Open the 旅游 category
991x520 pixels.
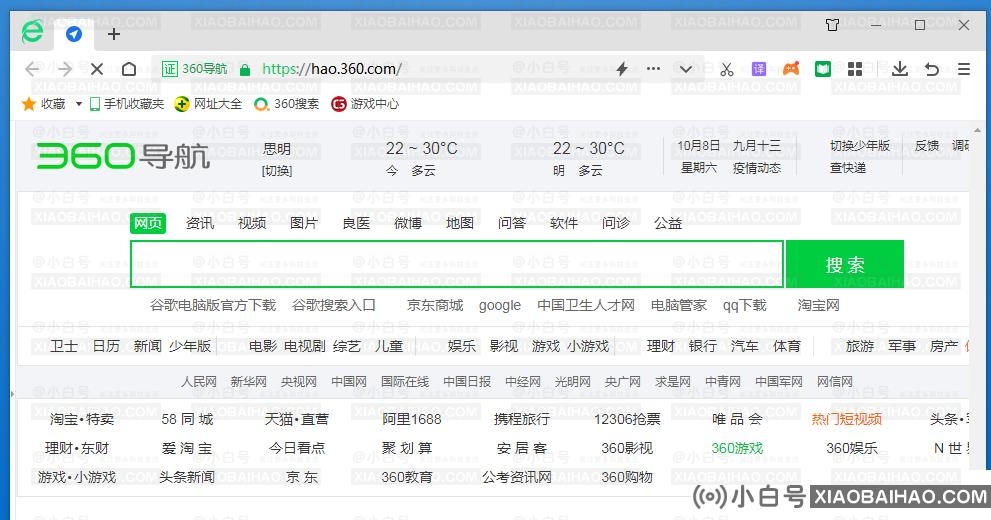click(x=860, y=346)
